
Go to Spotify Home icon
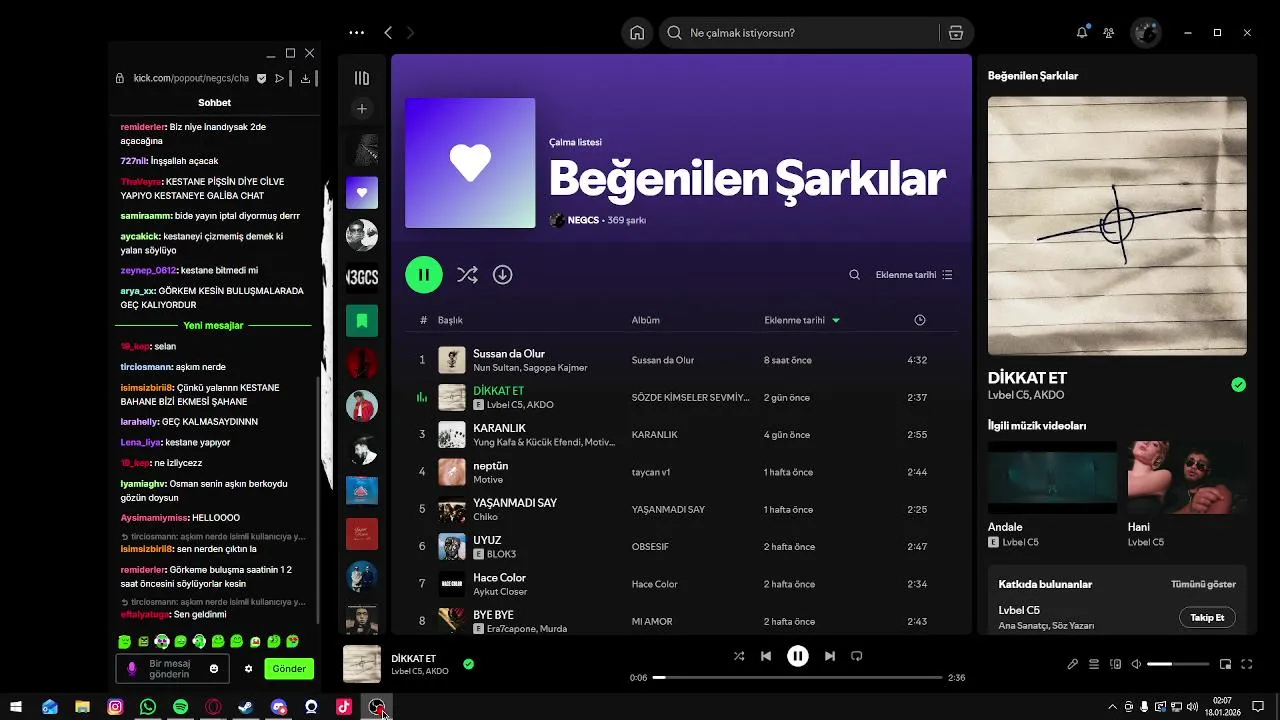pos(637,33)
